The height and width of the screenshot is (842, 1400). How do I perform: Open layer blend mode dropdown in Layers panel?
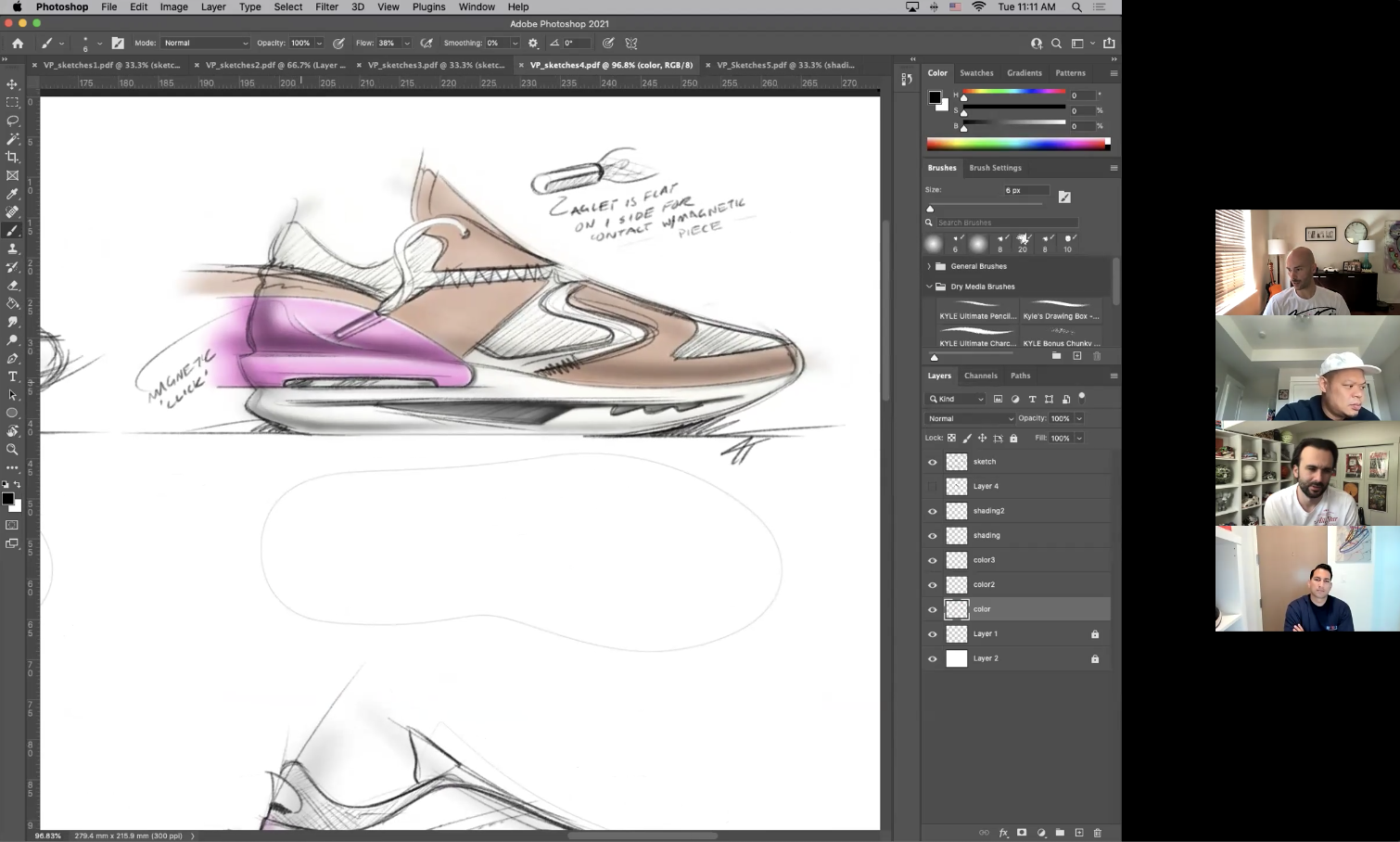(970, 418)
